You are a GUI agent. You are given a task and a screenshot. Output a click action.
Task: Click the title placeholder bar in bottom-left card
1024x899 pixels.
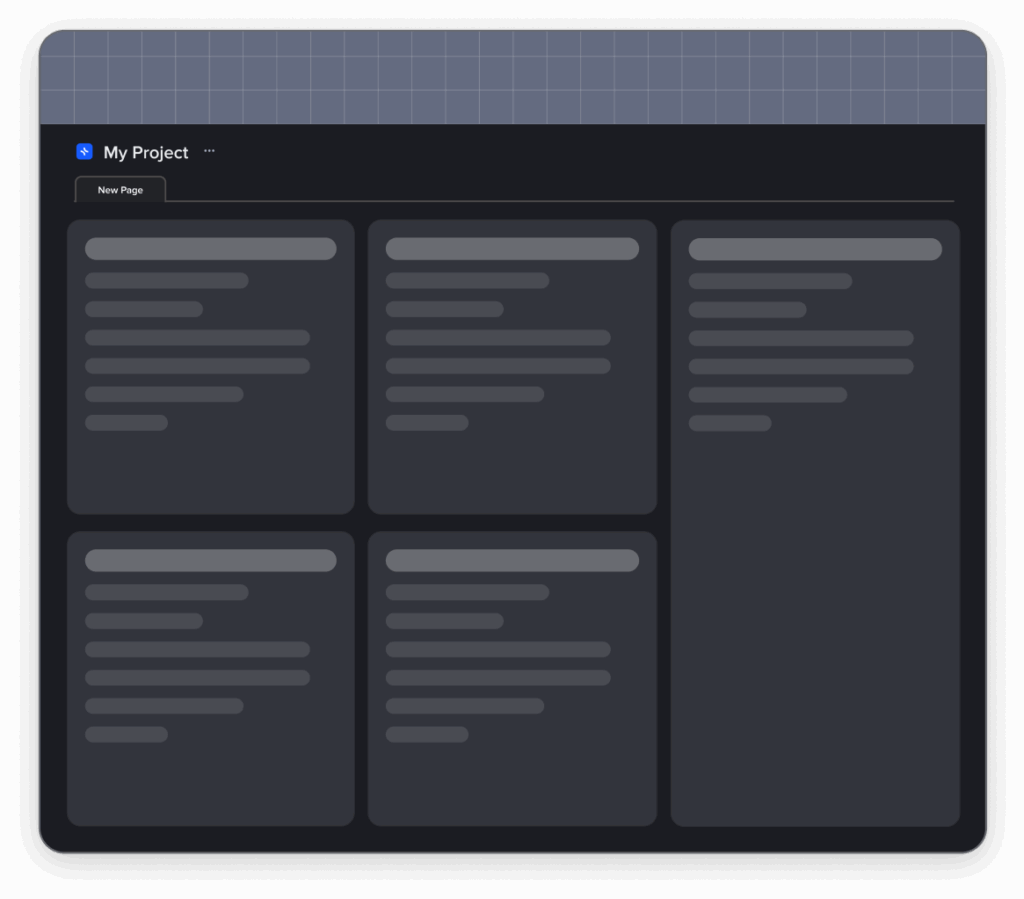210,560
